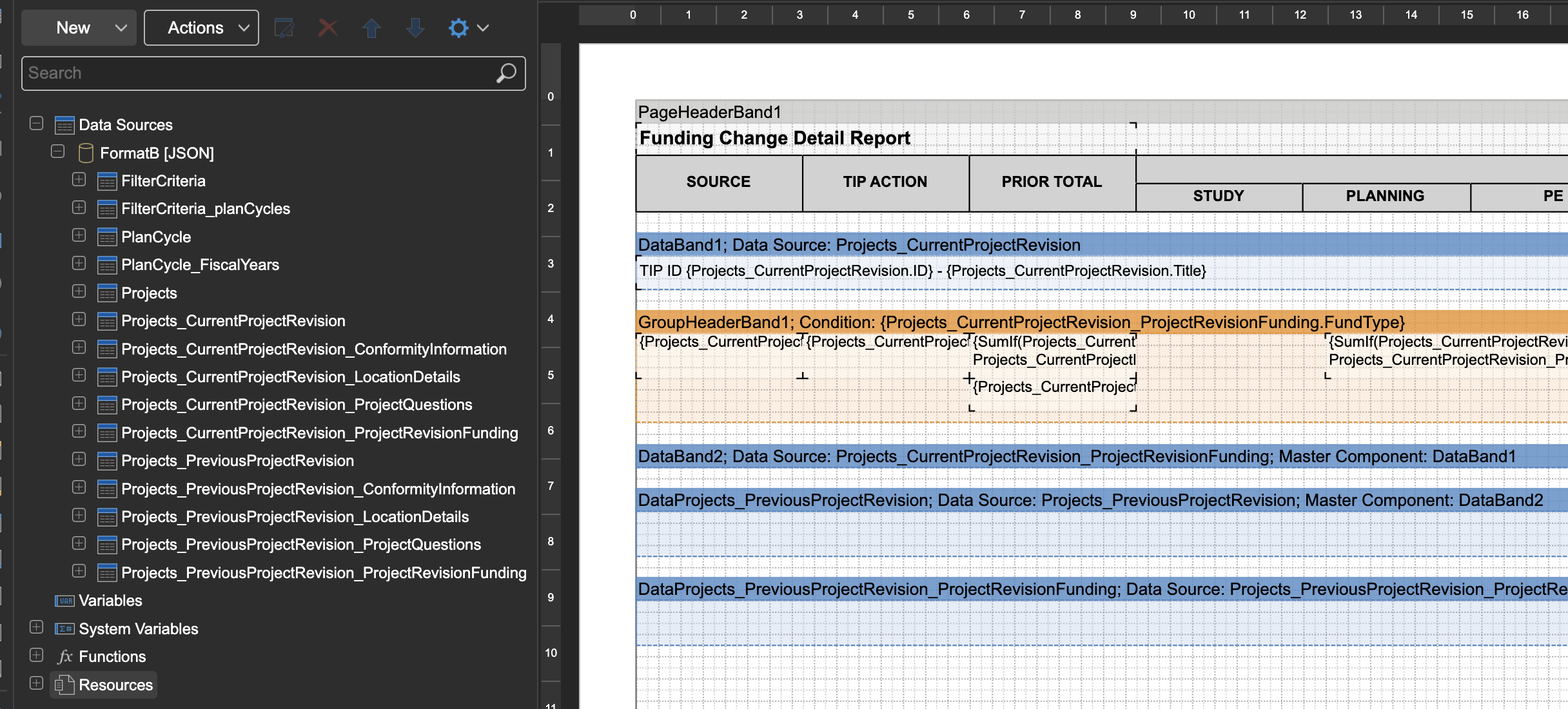Image resolution: width=1568 pixels, height=709 pixels.
Task: Click FilterCriteria table icon
Action: click(107, 182)
